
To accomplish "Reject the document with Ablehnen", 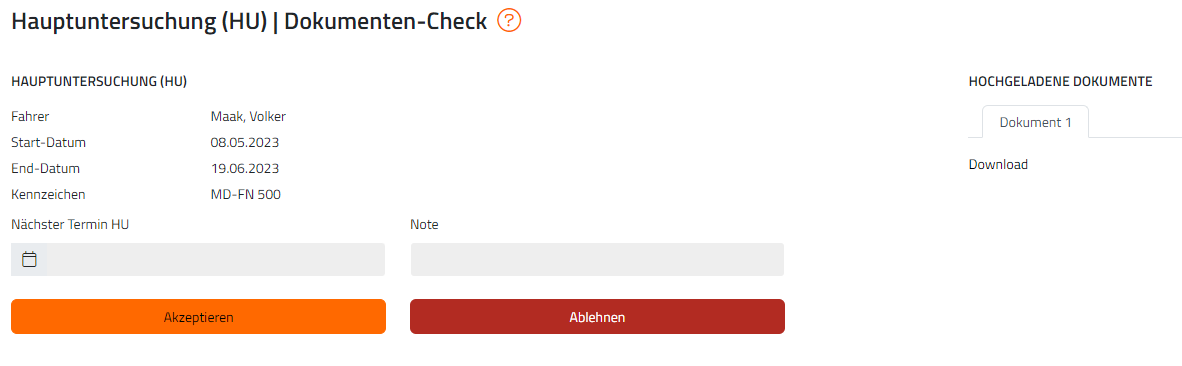I will click(597, 317).
